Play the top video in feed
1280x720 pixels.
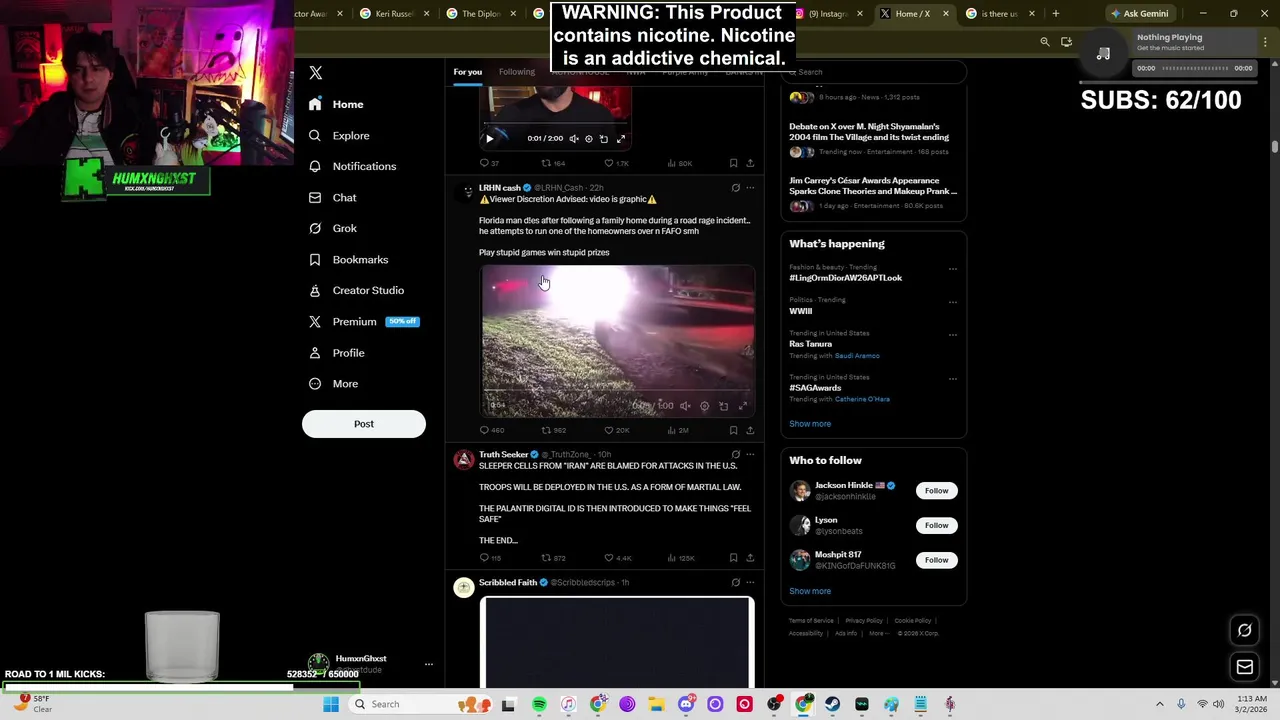click(489, 139)
